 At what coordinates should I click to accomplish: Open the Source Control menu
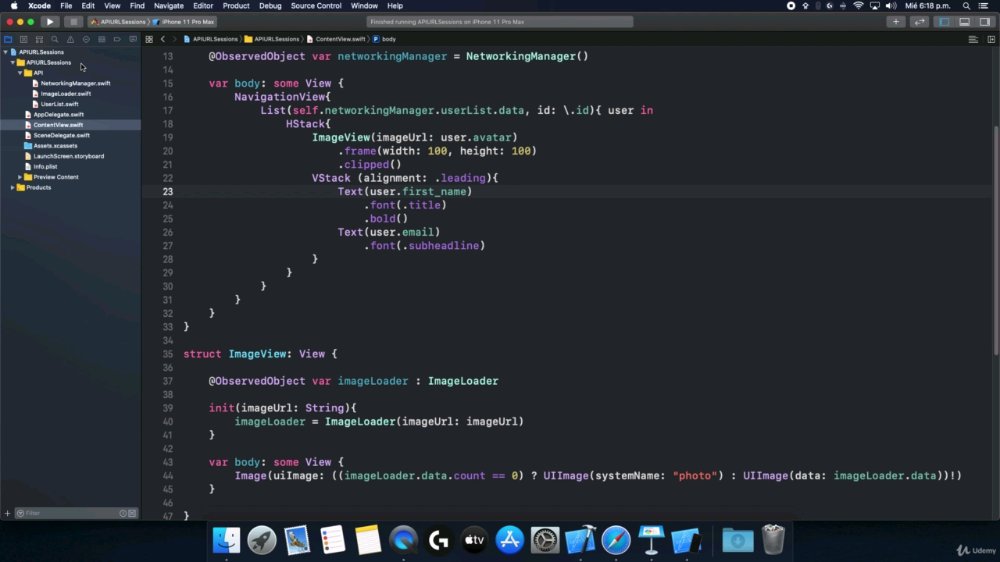(x=316, y=6)
